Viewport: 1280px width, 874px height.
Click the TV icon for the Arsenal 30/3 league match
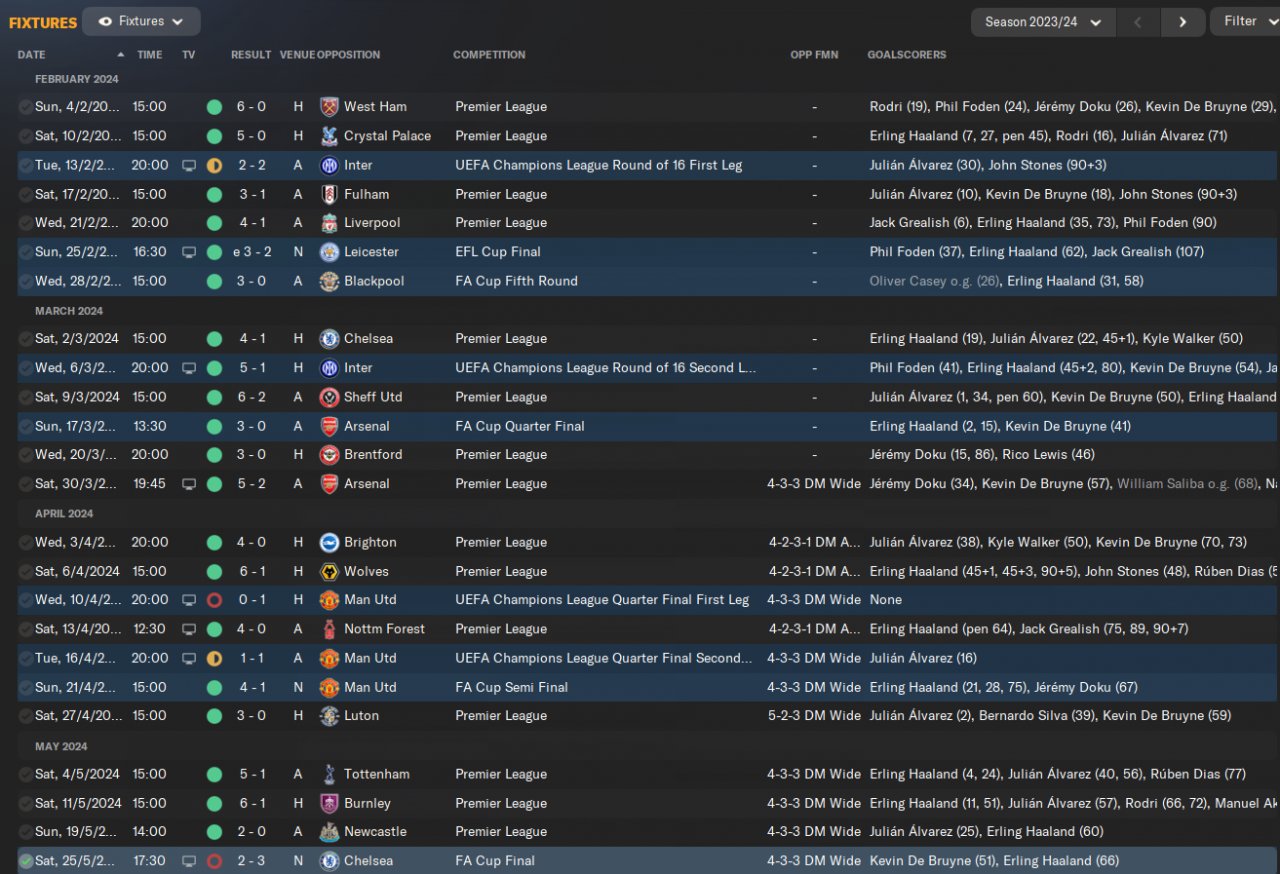pos(189,484)
